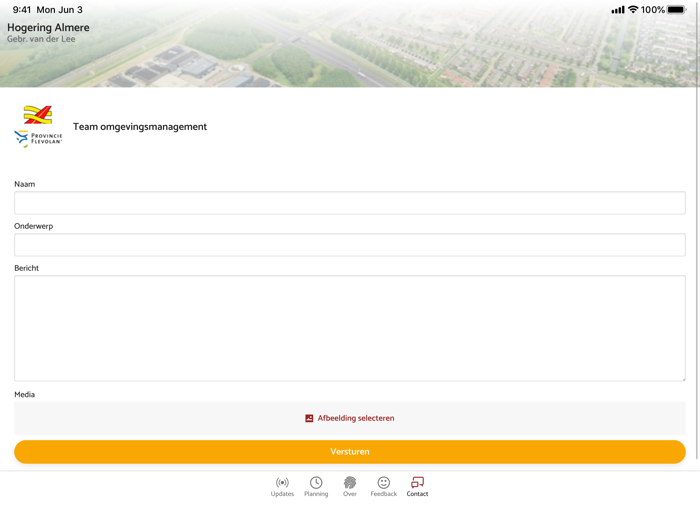Open the Updates tab

(x=282, y=487)
